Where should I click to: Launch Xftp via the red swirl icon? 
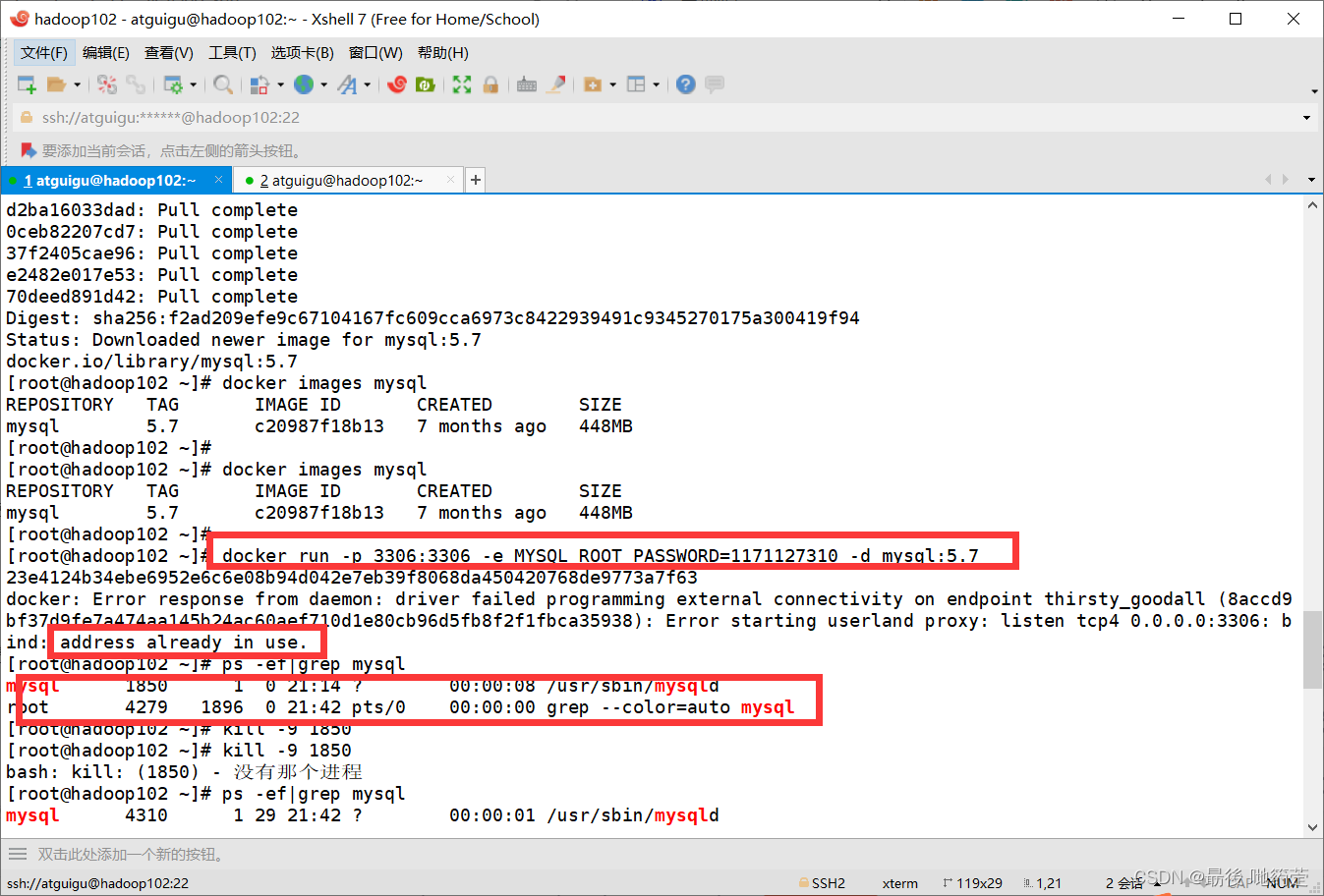point(397,84)
